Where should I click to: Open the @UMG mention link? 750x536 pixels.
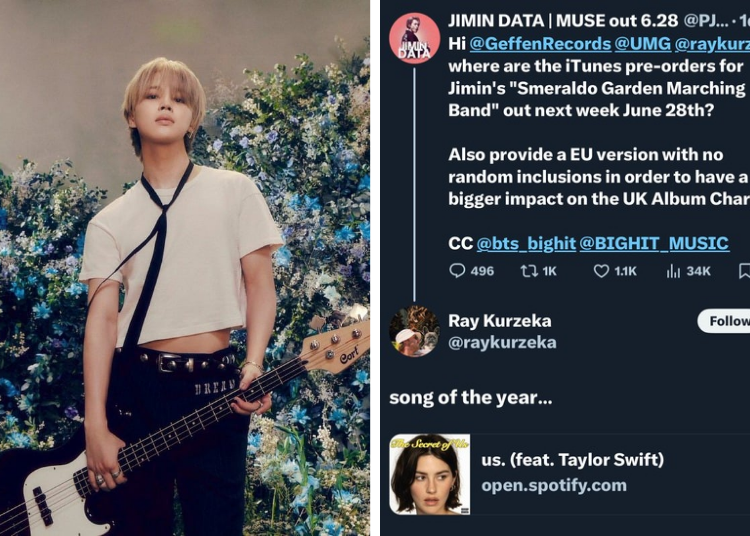[642, 44]
